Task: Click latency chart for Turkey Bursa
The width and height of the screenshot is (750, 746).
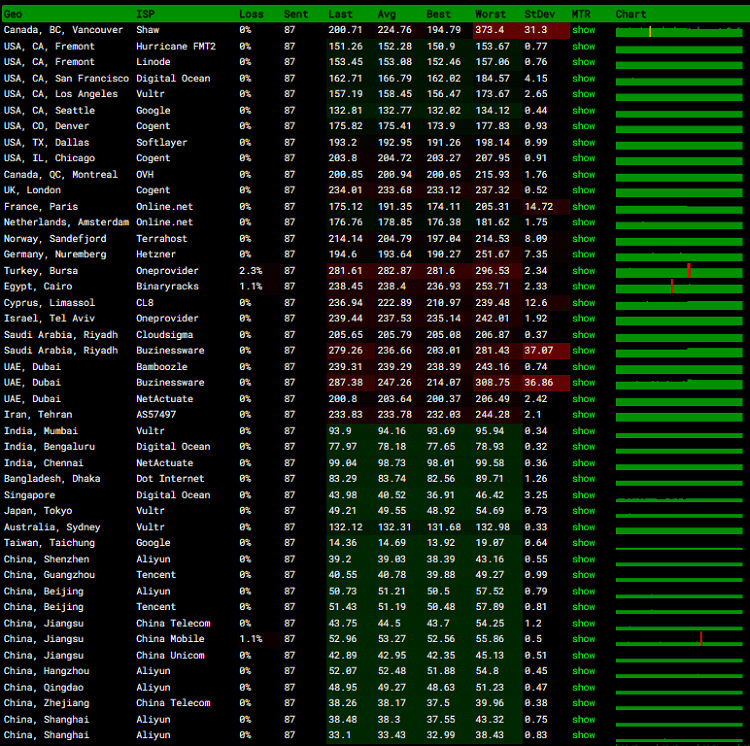Action: (679, 271)
